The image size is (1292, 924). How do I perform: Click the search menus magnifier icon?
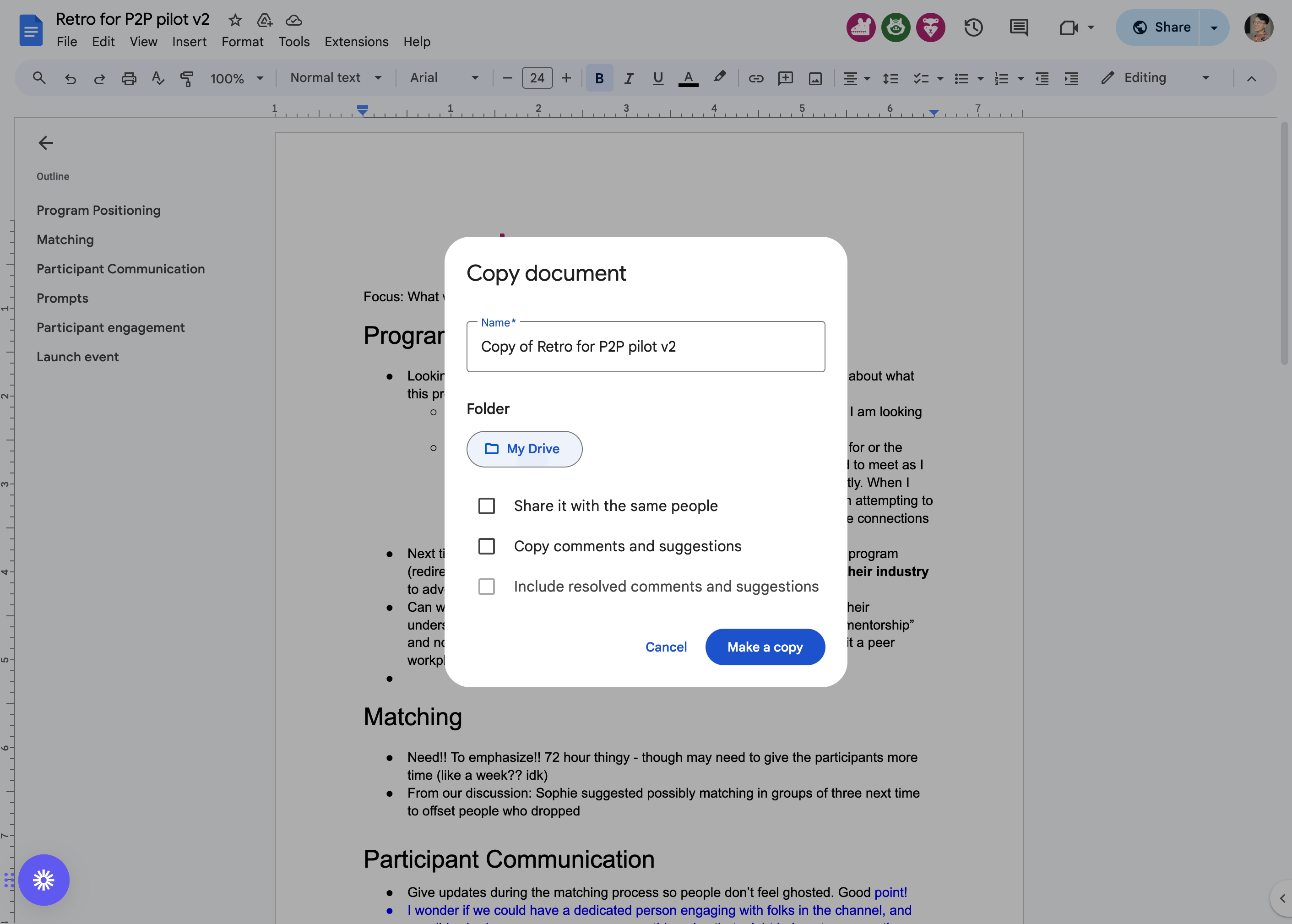[x=38, y=78]
